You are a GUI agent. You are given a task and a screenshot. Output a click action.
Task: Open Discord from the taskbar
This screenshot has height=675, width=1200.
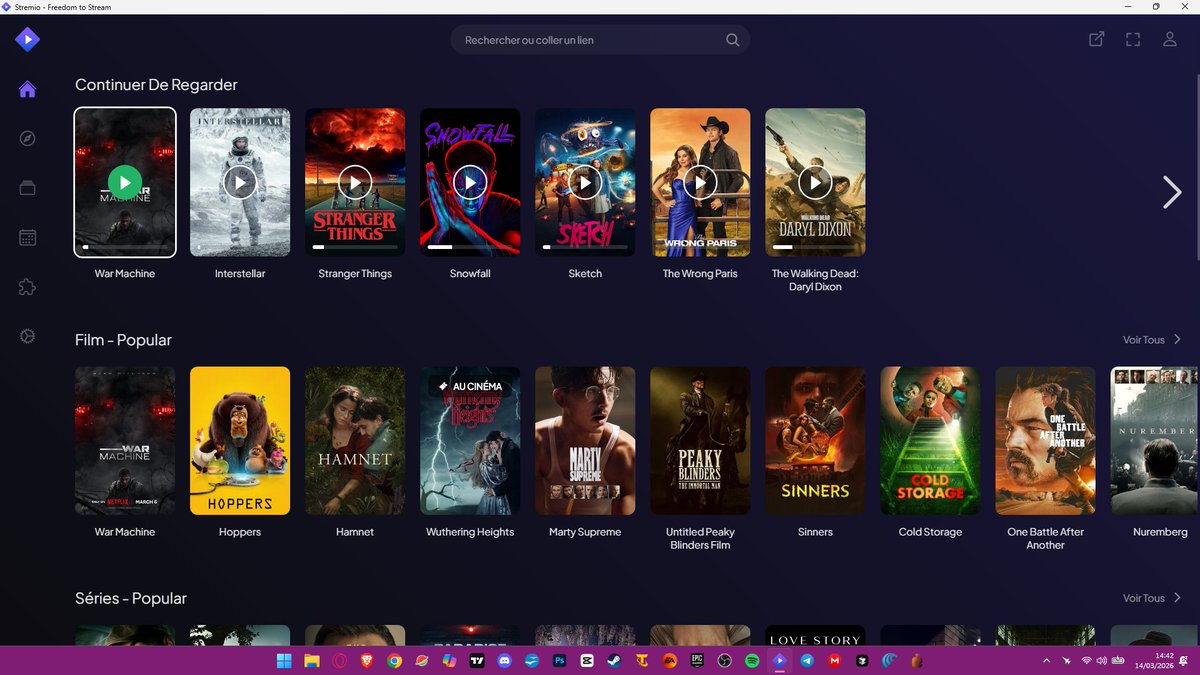pyautogui.click(x=505, y=660)
